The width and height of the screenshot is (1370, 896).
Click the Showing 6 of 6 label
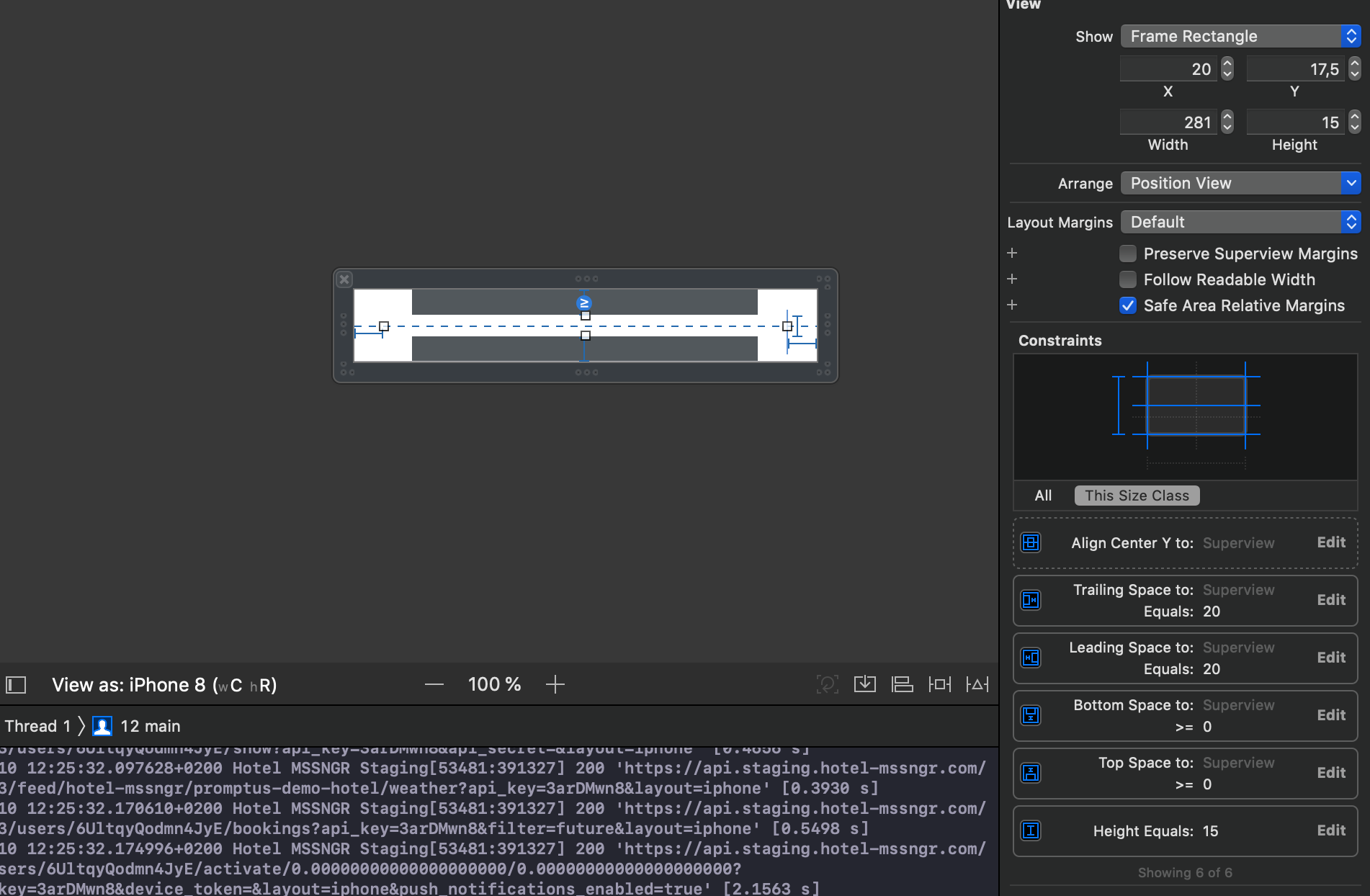pyautogui.click(x=1185, y=872)
